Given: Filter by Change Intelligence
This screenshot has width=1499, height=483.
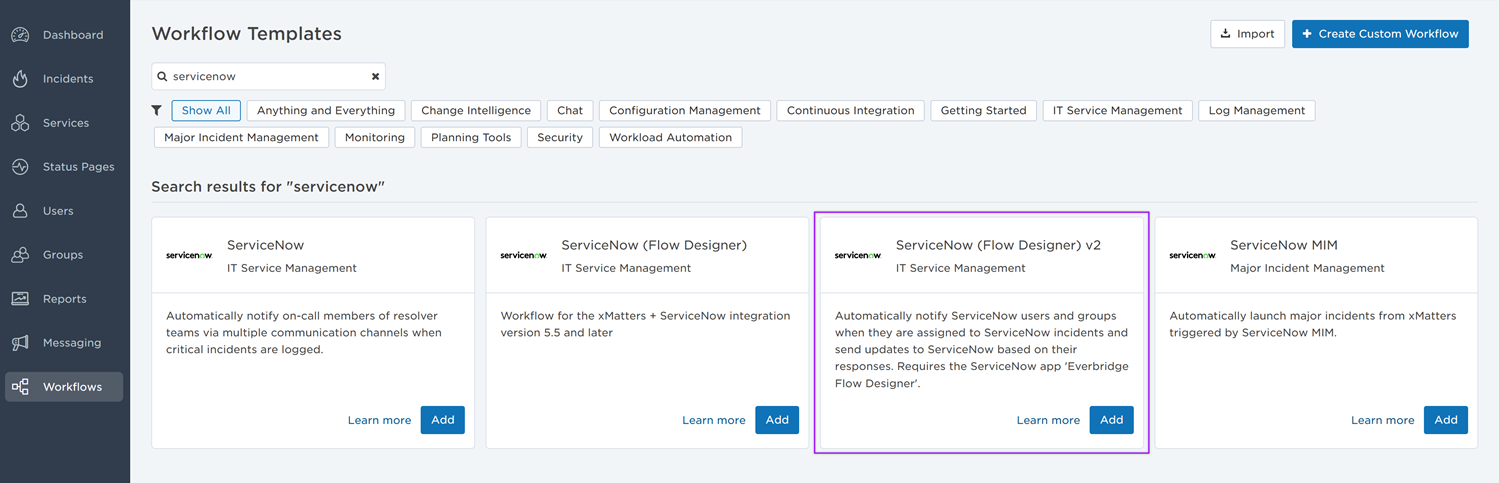Looking at the screenshot, I should 476,111.
